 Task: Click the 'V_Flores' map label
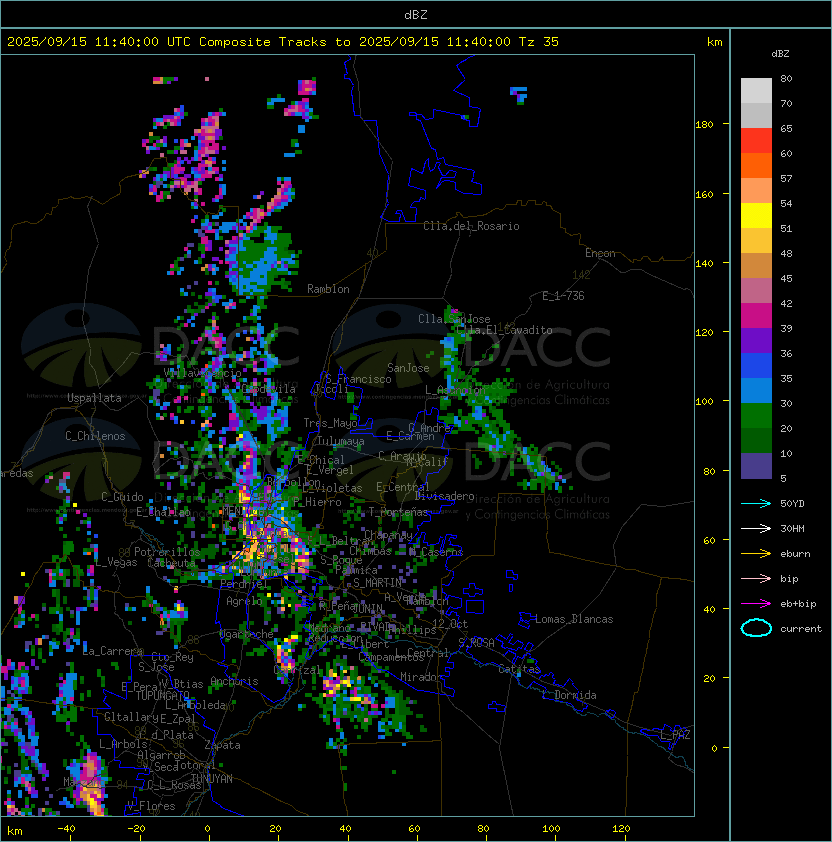pyautogui.click(x=151, y=806)
